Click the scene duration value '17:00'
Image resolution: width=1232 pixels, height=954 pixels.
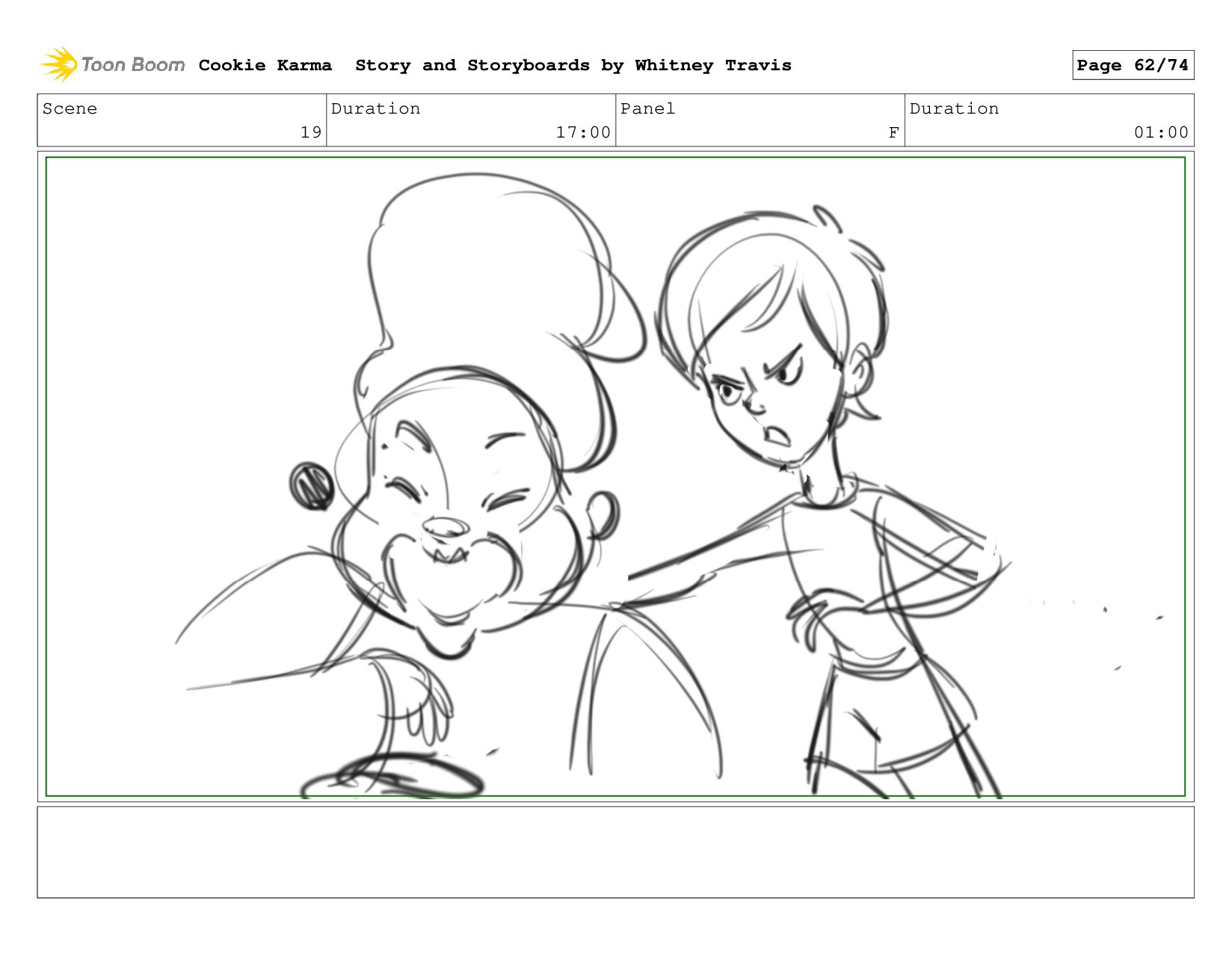pos(583,132)
